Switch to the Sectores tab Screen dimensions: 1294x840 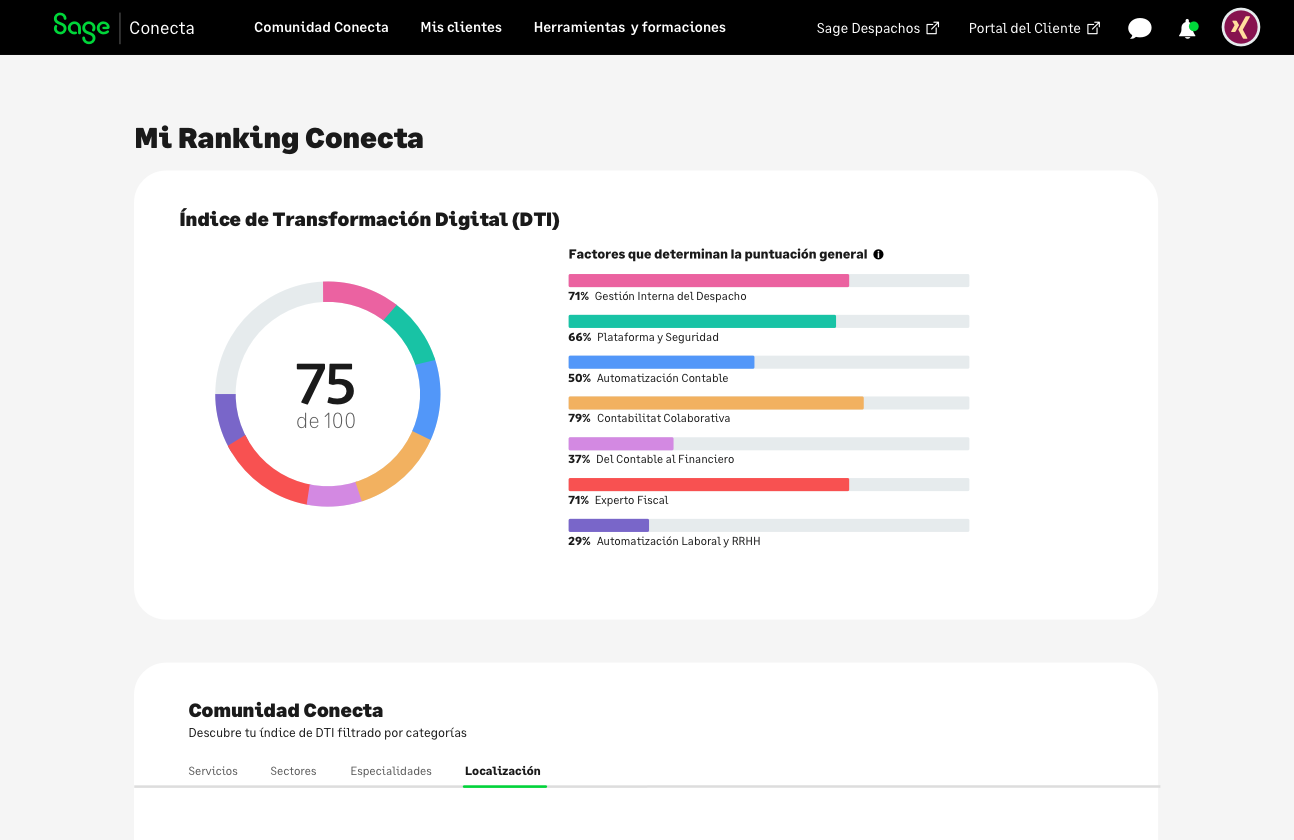tap(293, 771)
